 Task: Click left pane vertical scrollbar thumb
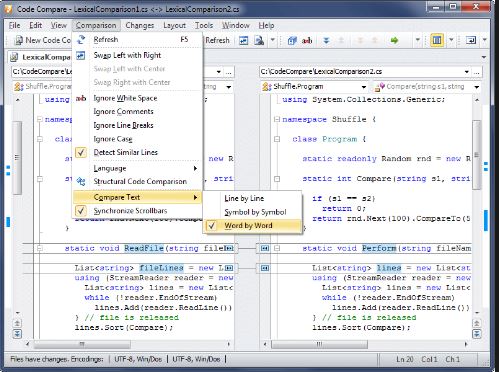tap(17, 158)
